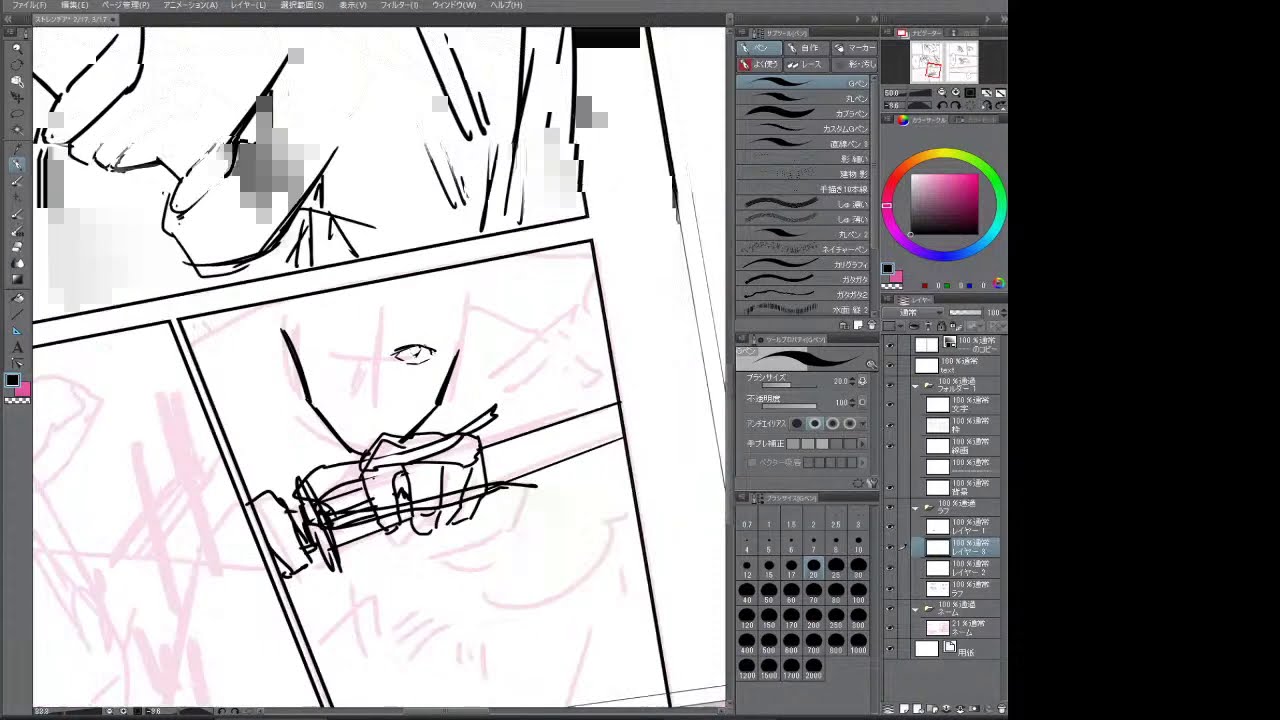
Task: Click the pink background color swatch
Action: click(x=23, y=389)
